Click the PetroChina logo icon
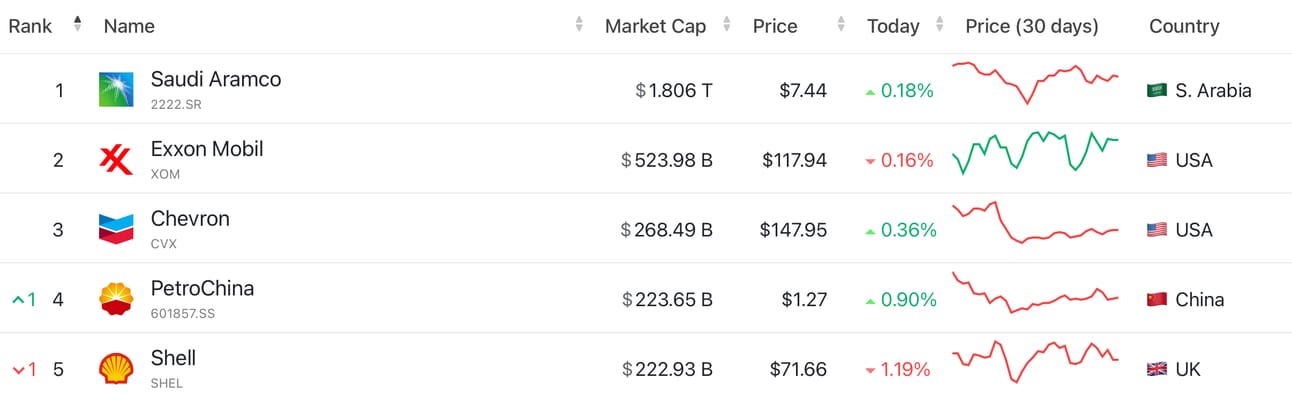 pos(116,299)
